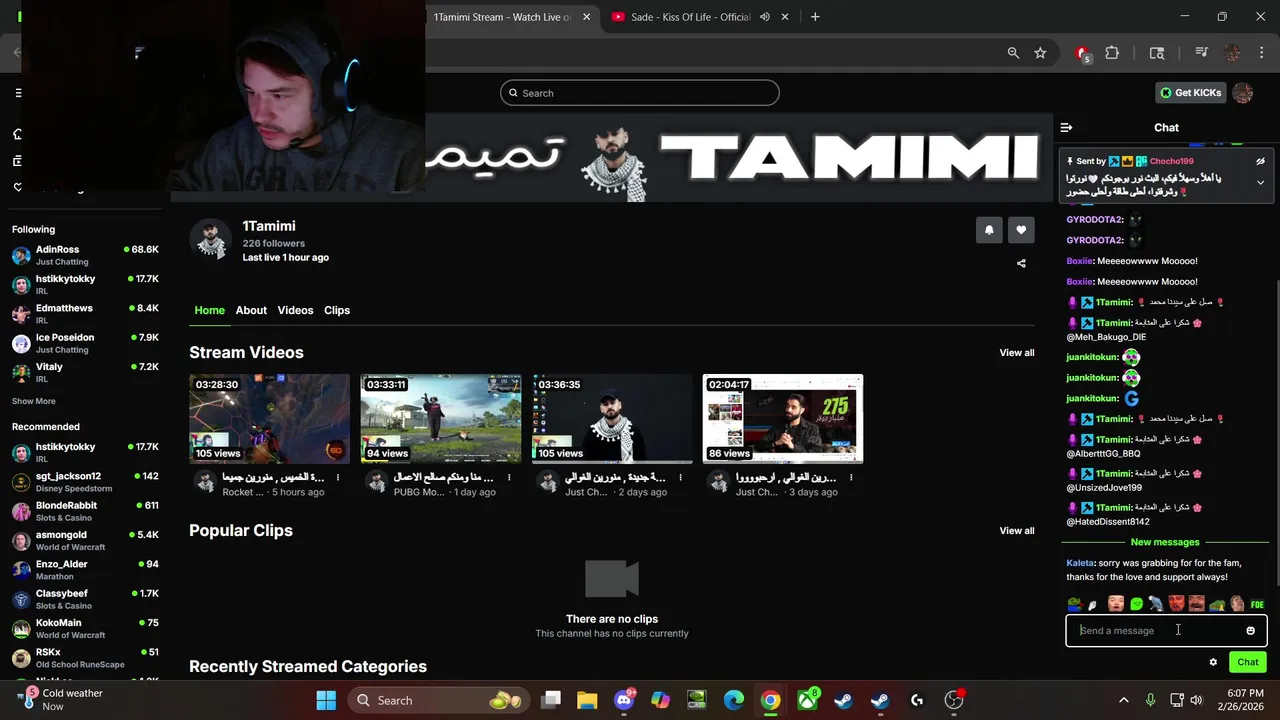Open Microsoft Edge from taskbar
This screenshot has width=1280, height=720.
[734, 700]
